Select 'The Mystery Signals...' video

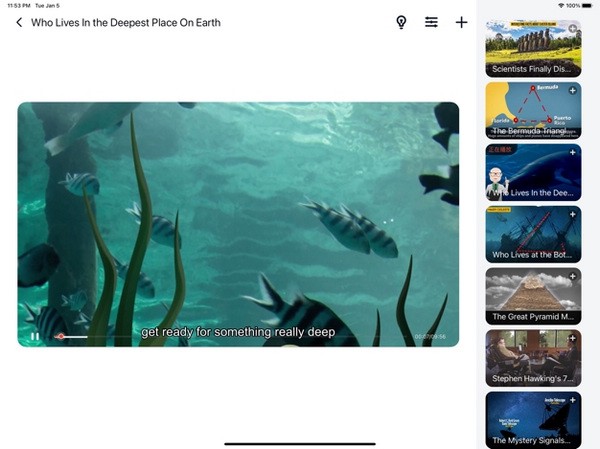tap(530, 418)
